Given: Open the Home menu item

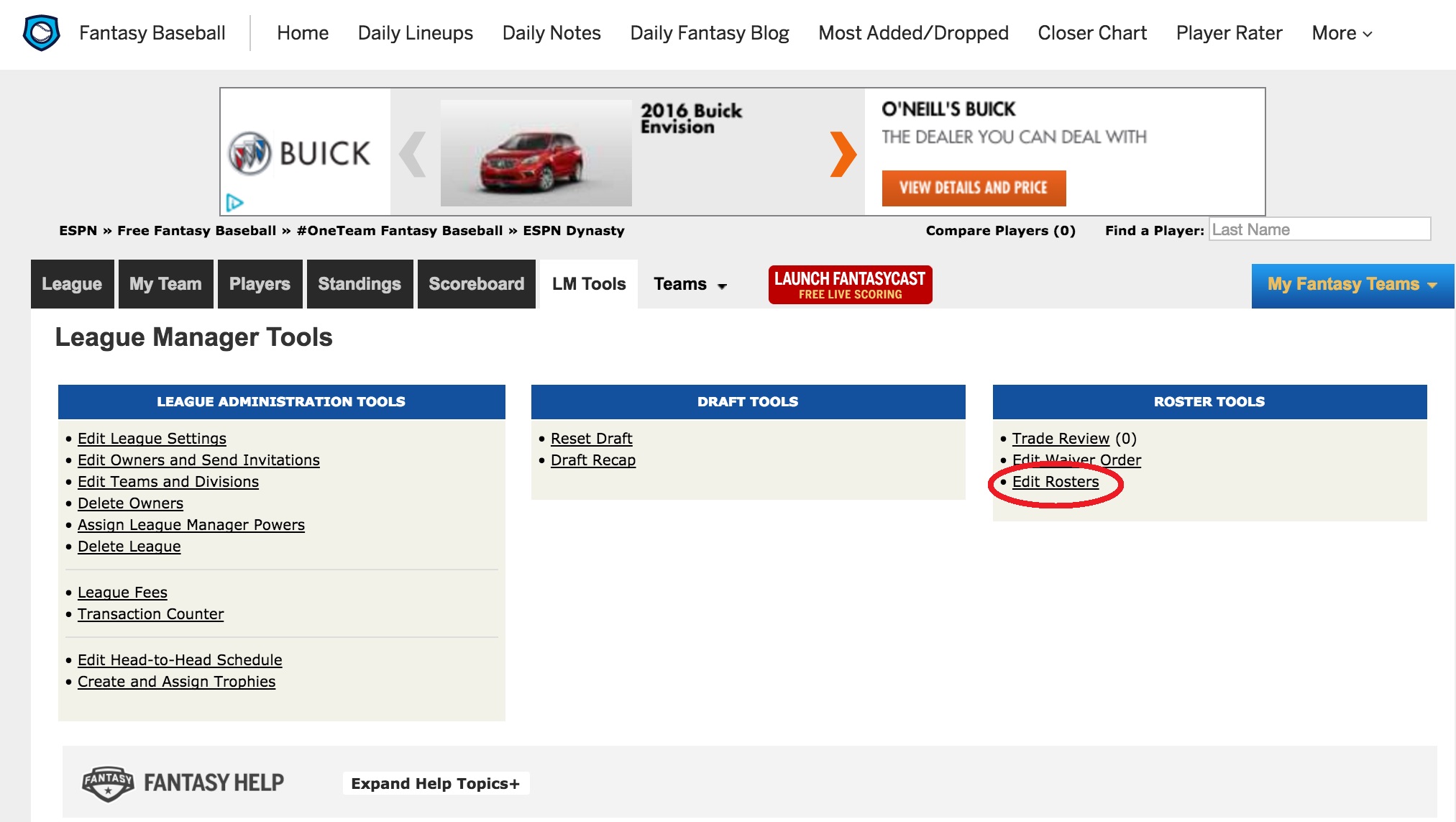Looking at the screenshot, I should [x=303, y=33].
